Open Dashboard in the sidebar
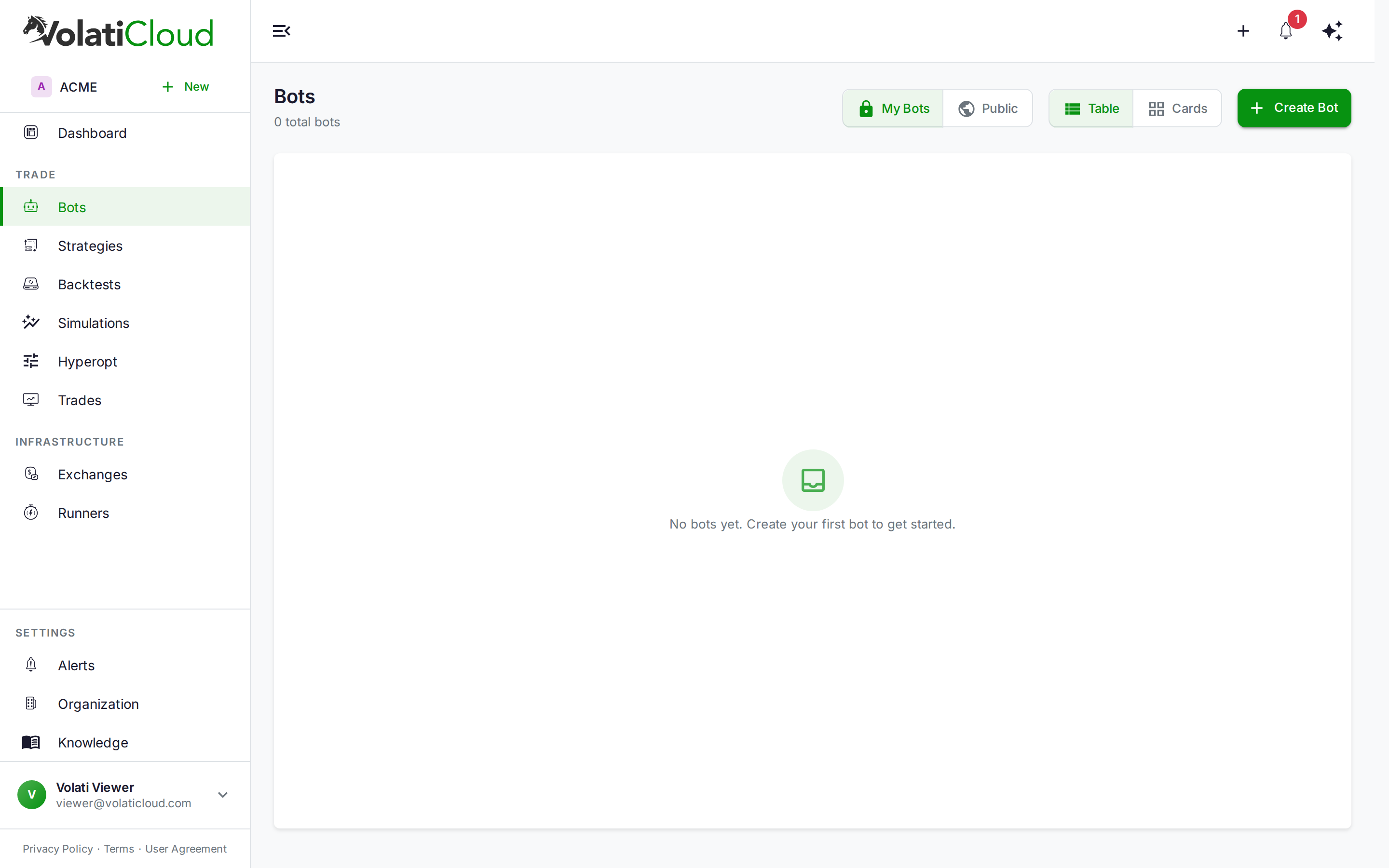 [125, 133]
